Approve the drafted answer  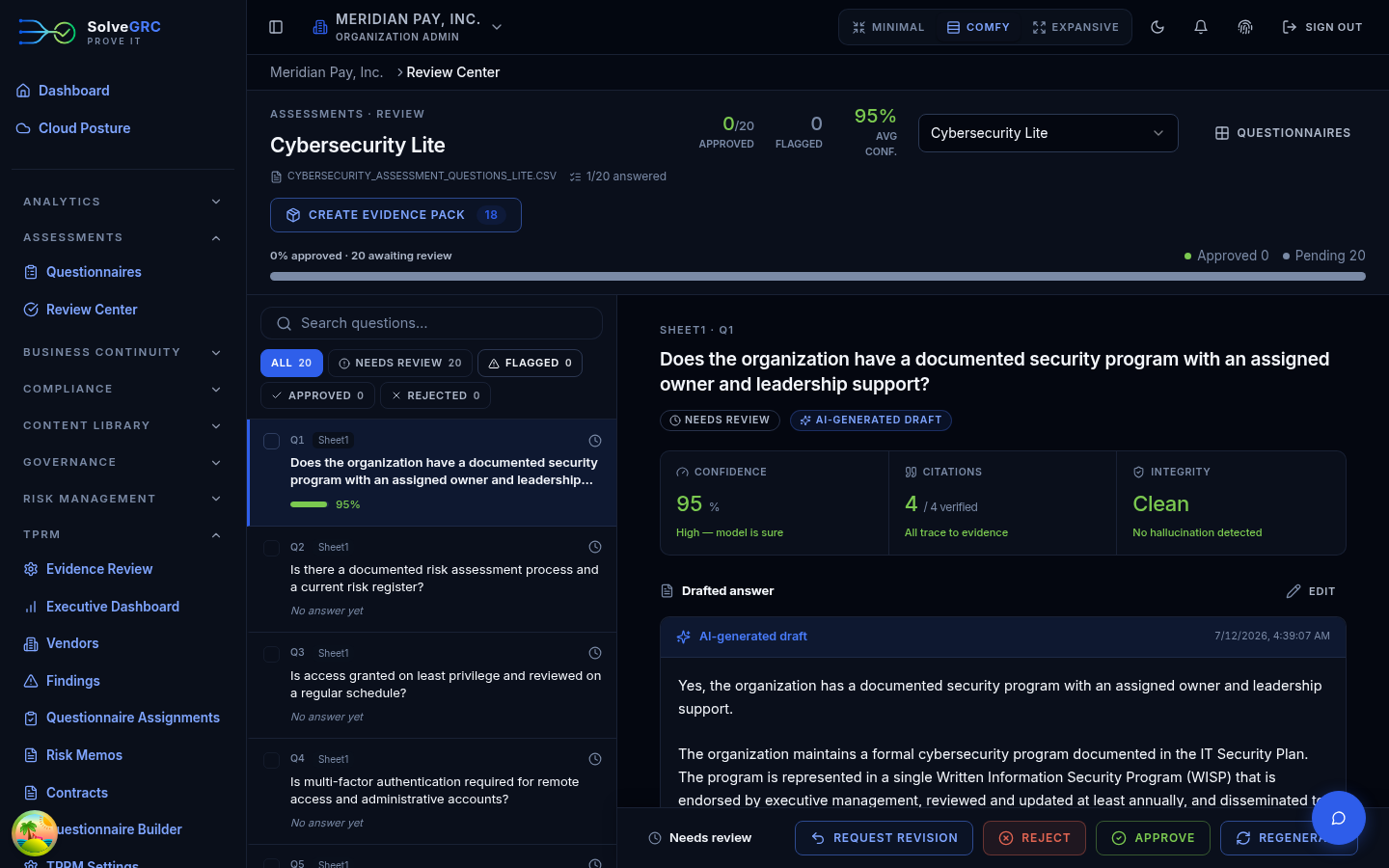click(1153, 838)
